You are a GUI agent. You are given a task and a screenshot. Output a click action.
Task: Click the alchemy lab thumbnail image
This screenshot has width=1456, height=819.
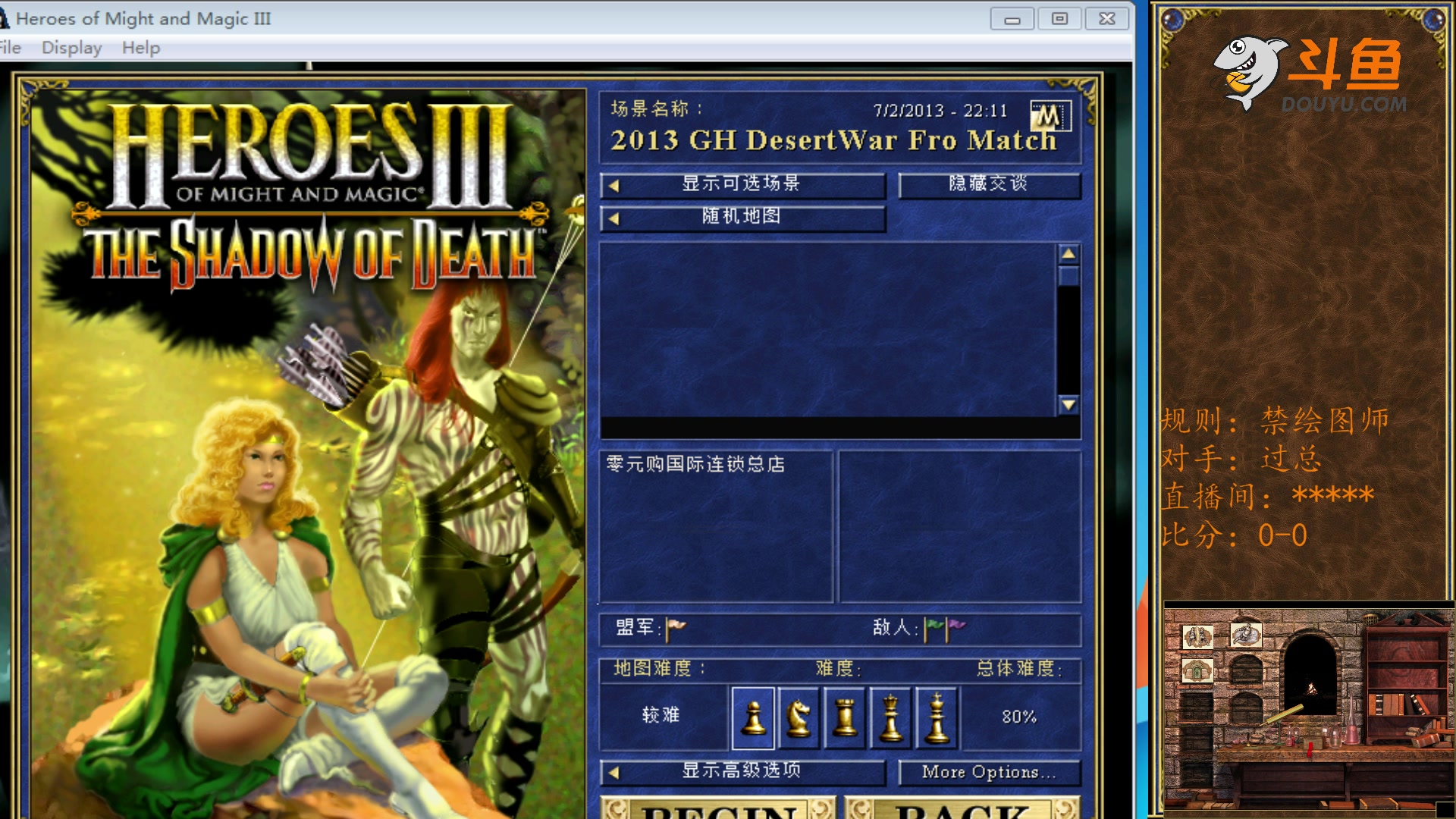point(1309,708)
